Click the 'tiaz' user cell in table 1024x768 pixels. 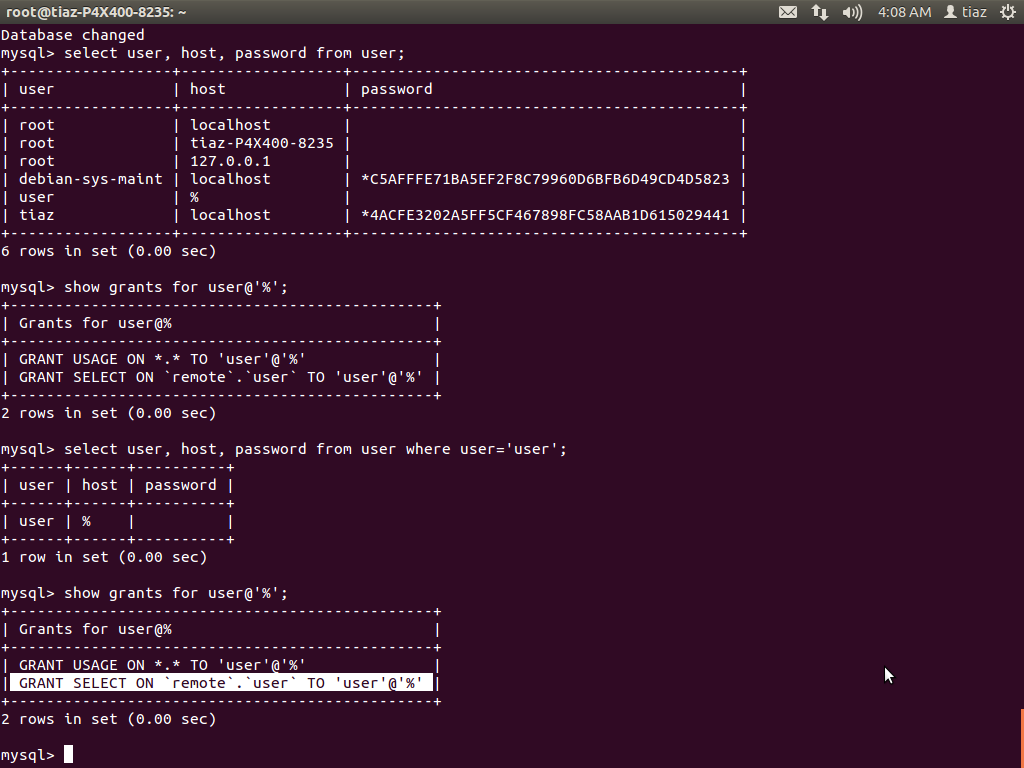[x=37, y=215]
